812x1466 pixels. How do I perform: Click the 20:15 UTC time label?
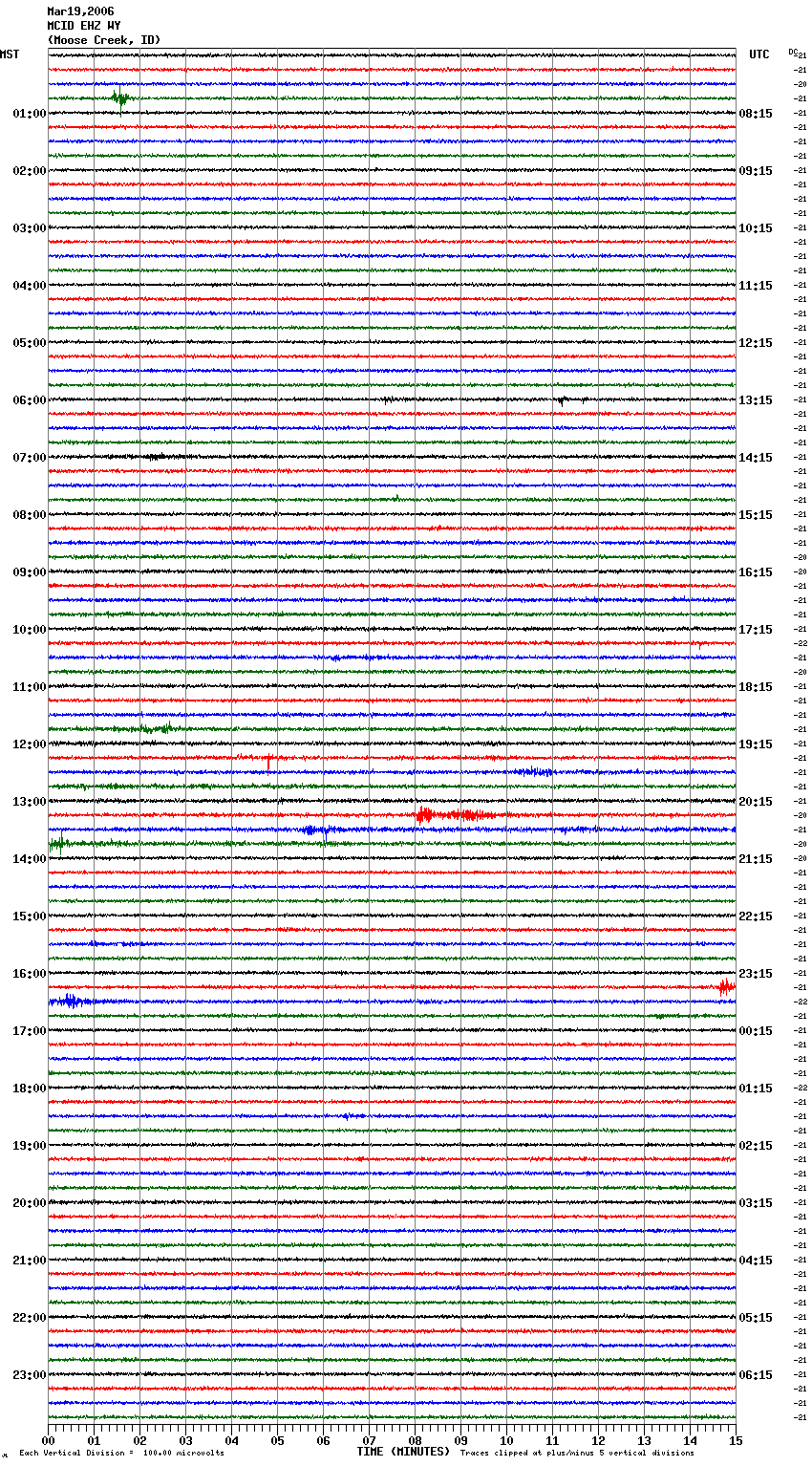click(756, 802)
